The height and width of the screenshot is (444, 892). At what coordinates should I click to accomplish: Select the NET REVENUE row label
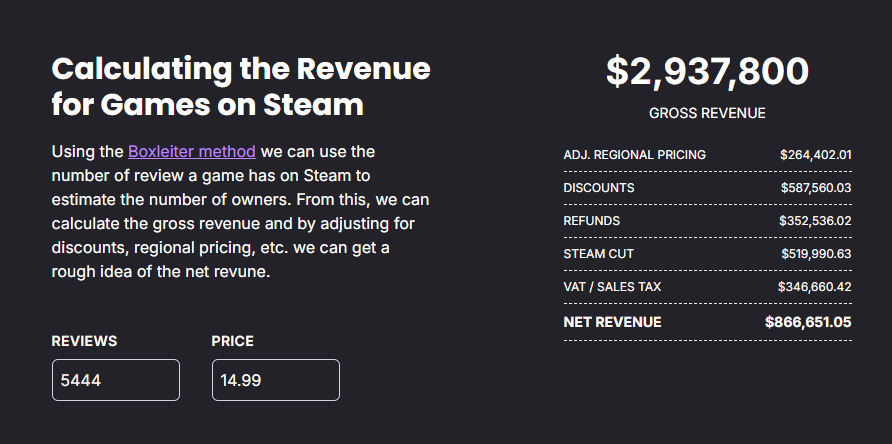coord(613,322)
